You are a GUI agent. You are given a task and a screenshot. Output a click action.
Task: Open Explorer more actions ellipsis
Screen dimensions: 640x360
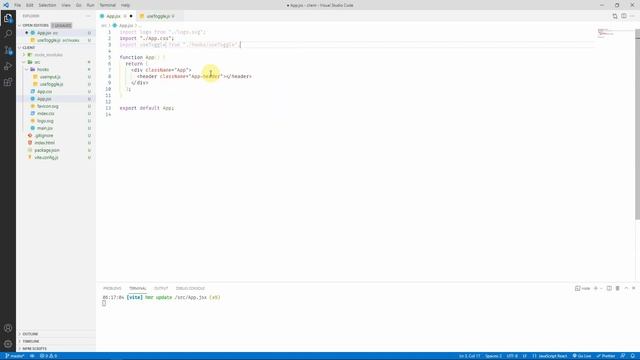point(88,16)
